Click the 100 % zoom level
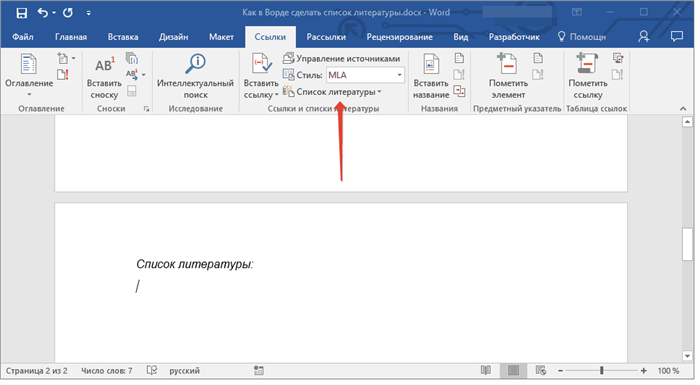This screenshot has height=385, width=700. [x=668, y=371]
